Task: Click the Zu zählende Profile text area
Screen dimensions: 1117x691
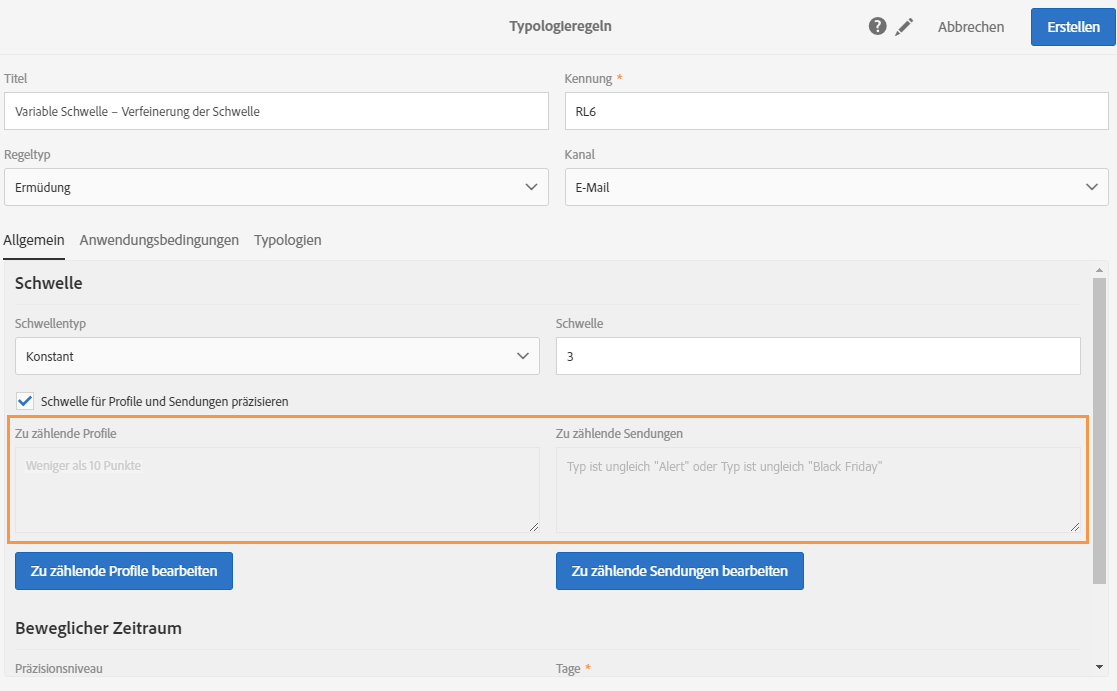Action: 277,489
